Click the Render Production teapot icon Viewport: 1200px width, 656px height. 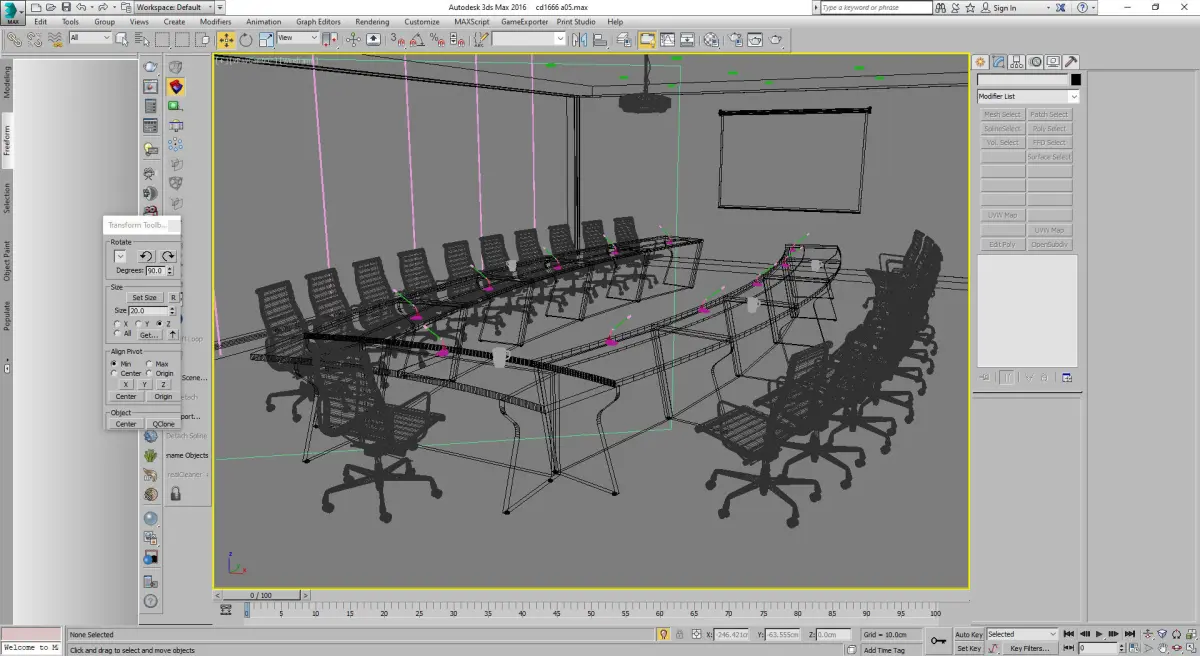point(776,40)
